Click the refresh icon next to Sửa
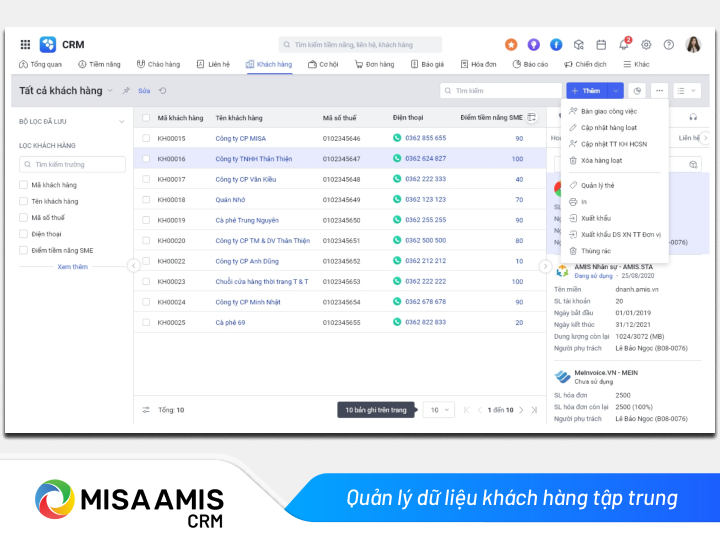Image resolution: width=720 pixels, height=540 pixels. coord(163,91)
